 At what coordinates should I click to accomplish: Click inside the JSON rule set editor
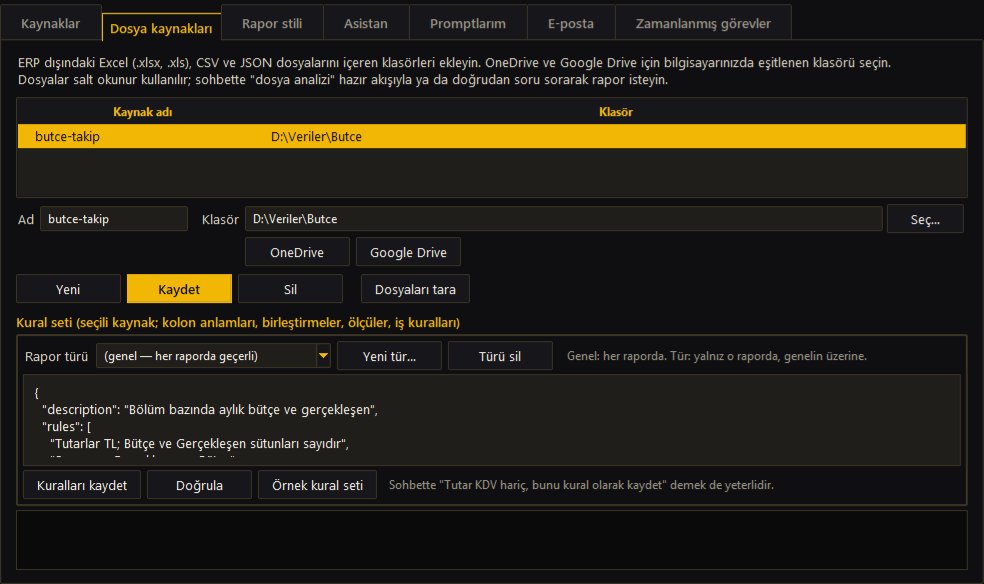coord(491,420)
